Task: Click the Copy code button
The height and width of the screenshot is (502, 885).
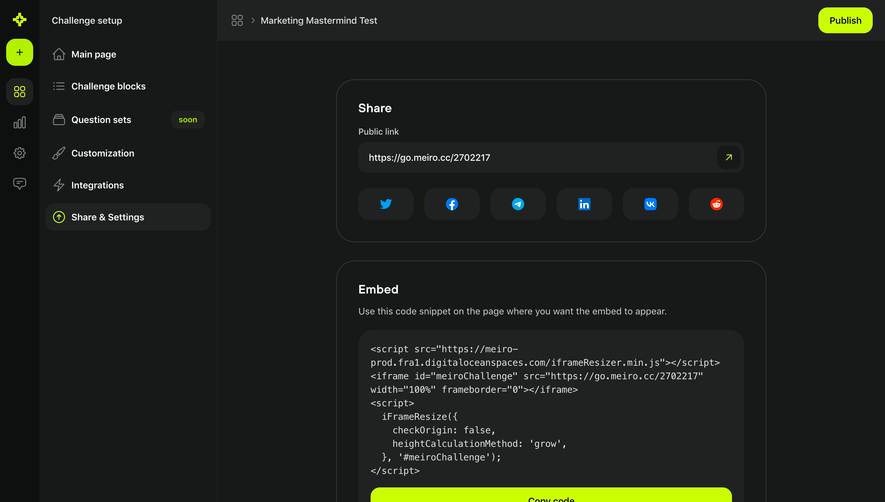Action: (551, 495)
